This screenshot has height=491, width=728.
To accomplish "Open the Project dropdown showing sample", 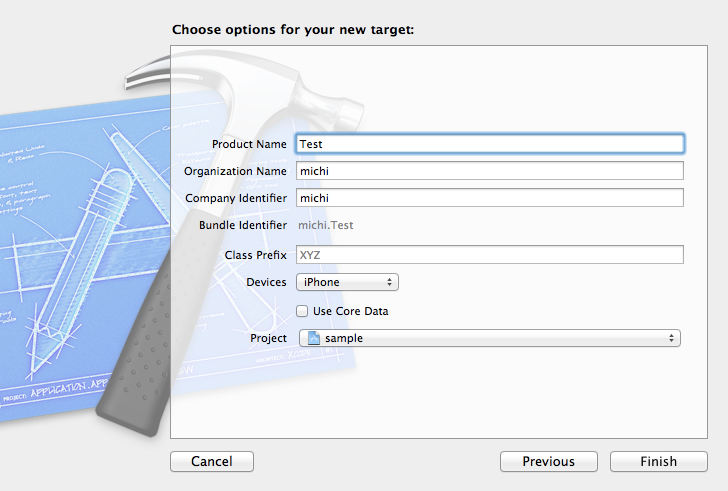I will [x=490, y=338].
